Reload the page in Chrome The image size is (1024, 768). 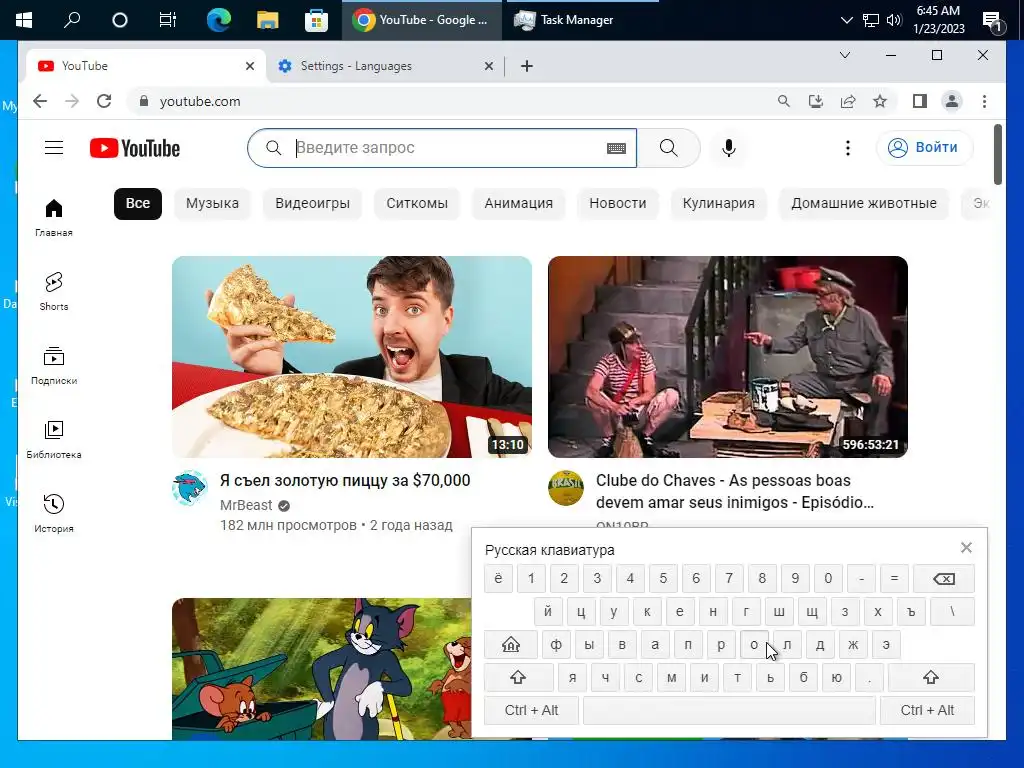[104, 101]
